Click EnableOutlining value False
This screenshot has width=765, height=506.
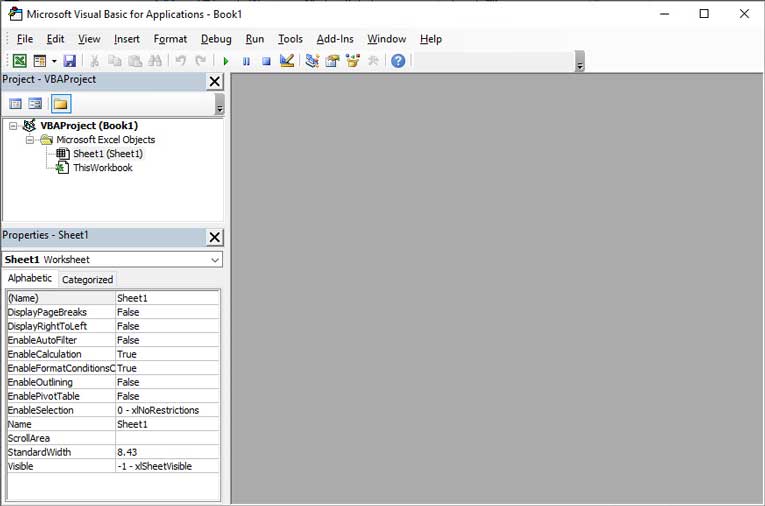pyautogui.click(x=167, y=383)
